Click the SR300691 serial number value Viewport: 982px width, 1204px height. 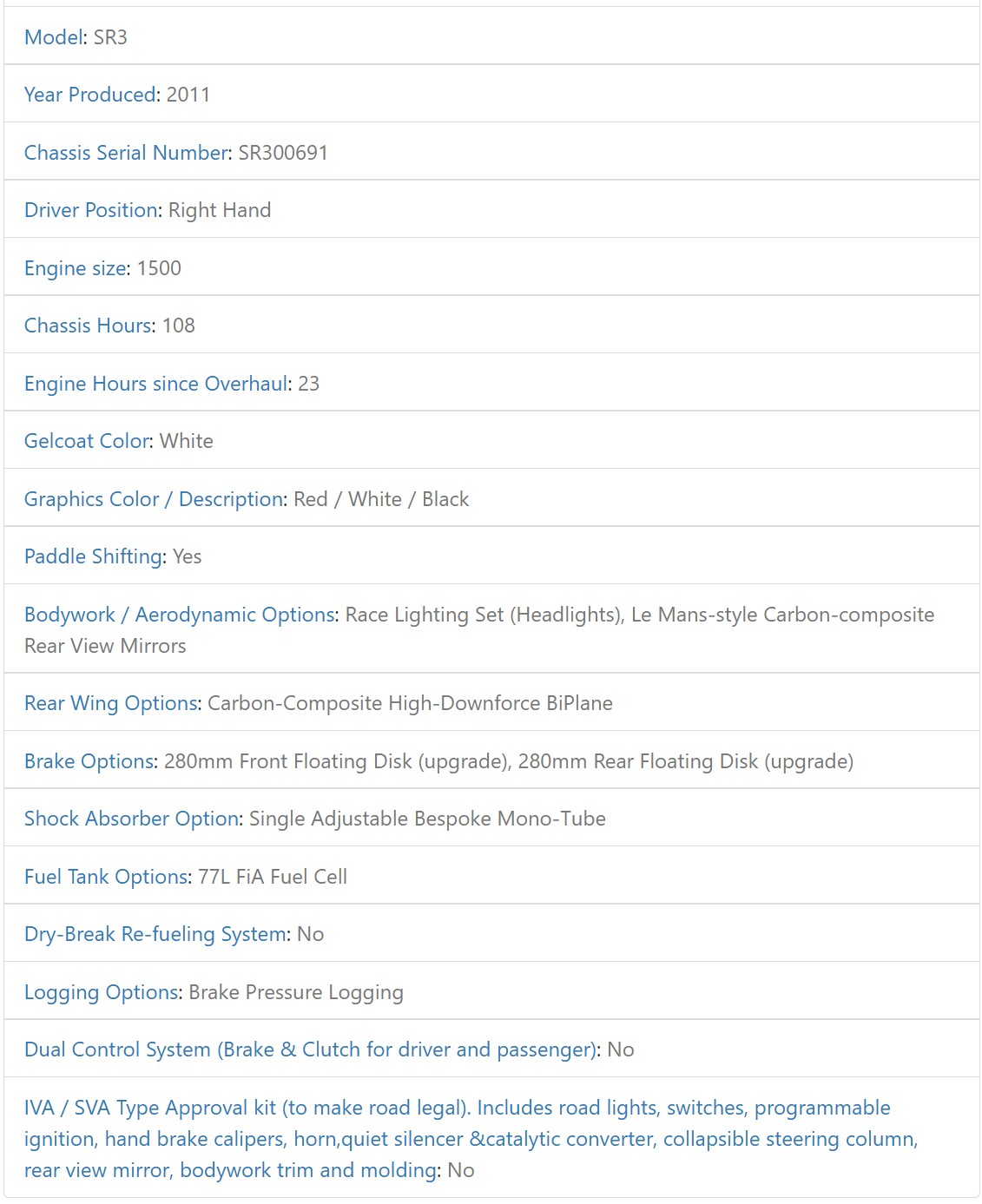[283, 153]
